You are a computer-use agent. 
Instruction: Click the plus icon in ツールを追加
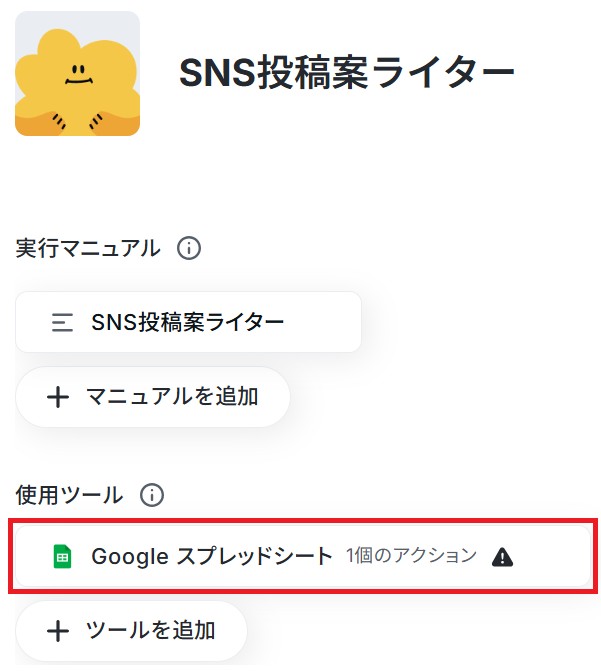point(58,632)
